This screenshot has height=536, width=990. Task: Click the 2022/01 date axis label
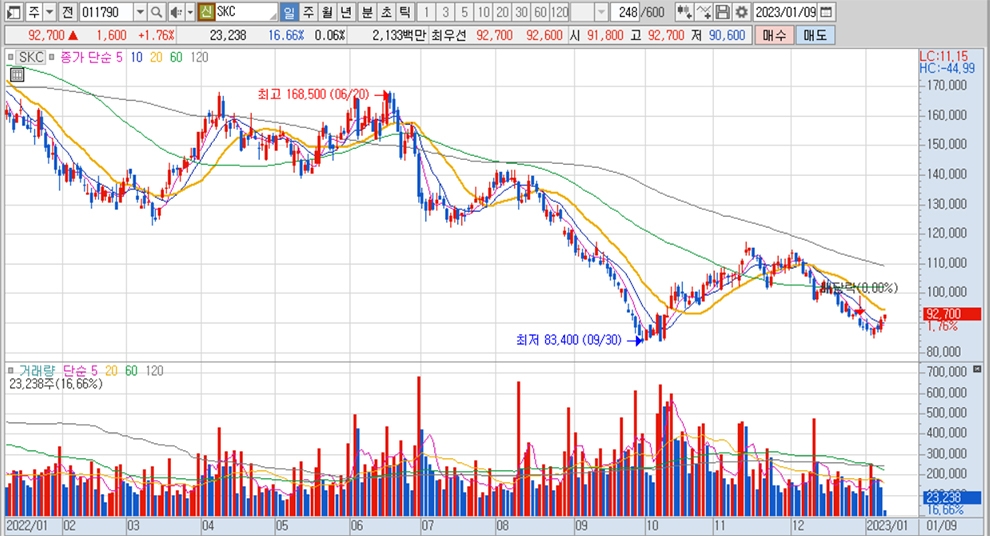(x=27, y=525)
